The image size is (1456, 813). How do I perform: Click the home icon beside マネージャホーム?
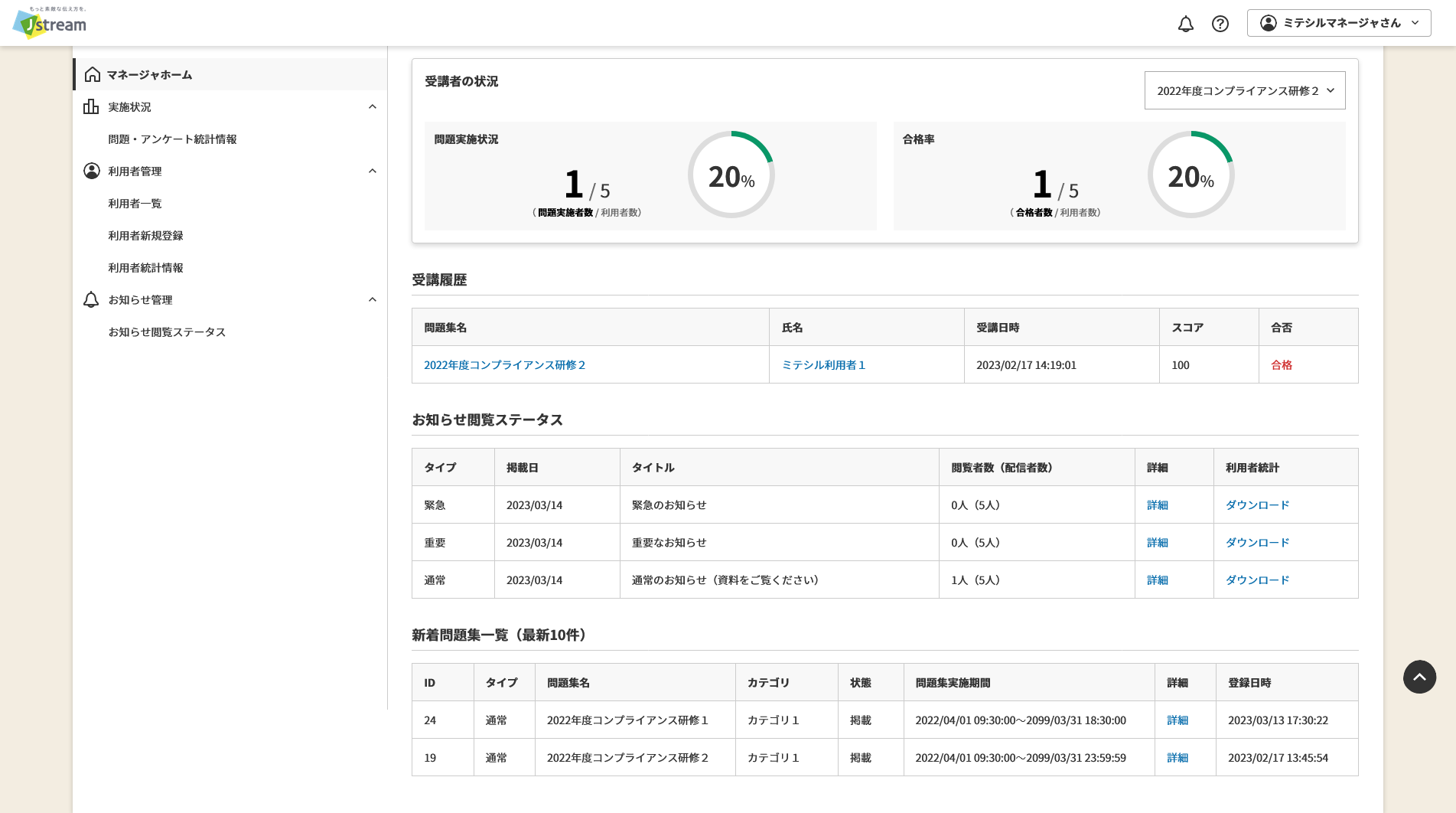(93, 74)
